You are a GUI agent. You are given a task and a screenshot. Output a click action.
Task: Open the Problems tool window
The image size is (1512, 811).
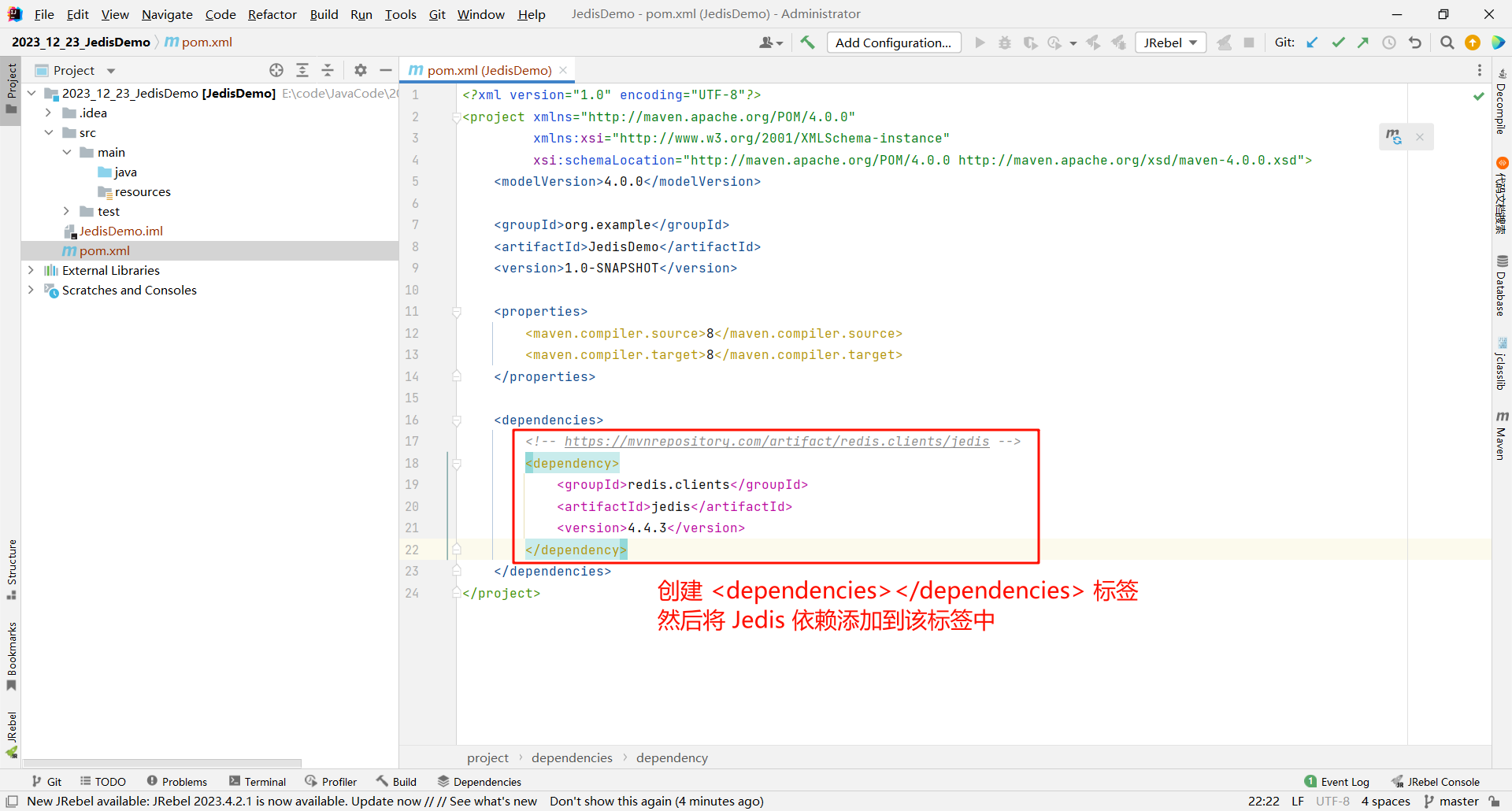tap(177, 781)
